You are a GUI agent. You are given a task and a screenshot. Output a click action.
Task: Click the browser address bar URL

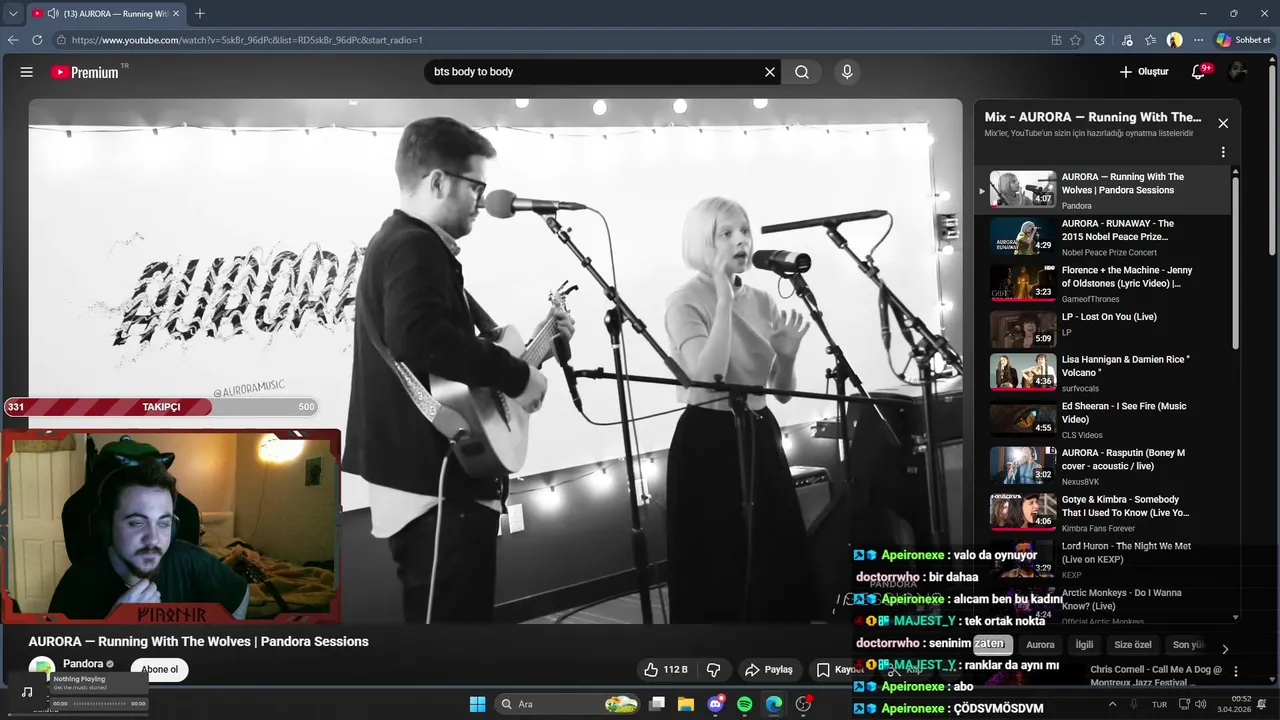click(x=247, y=40)
